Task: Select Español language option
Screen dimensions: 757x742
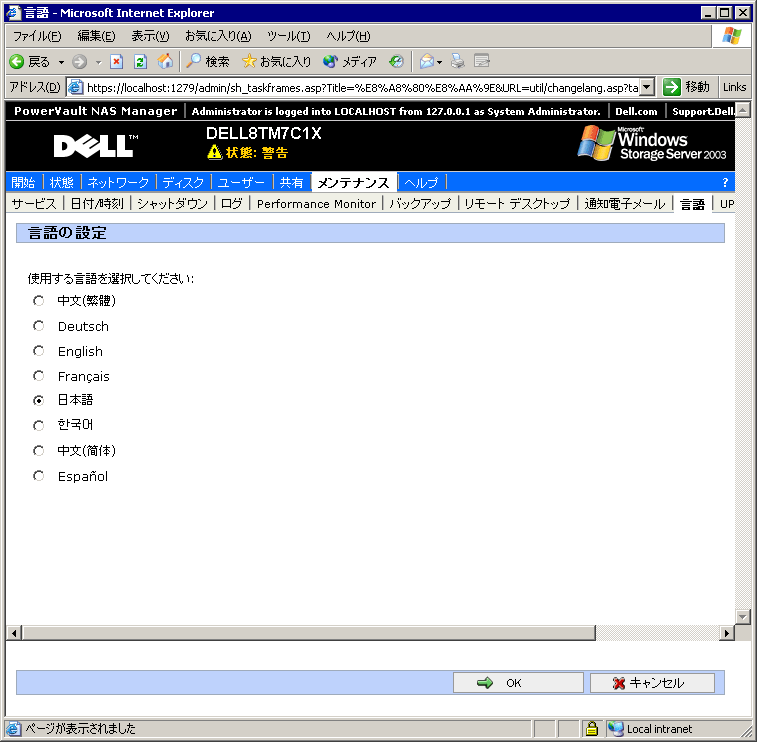Action: 39,476
